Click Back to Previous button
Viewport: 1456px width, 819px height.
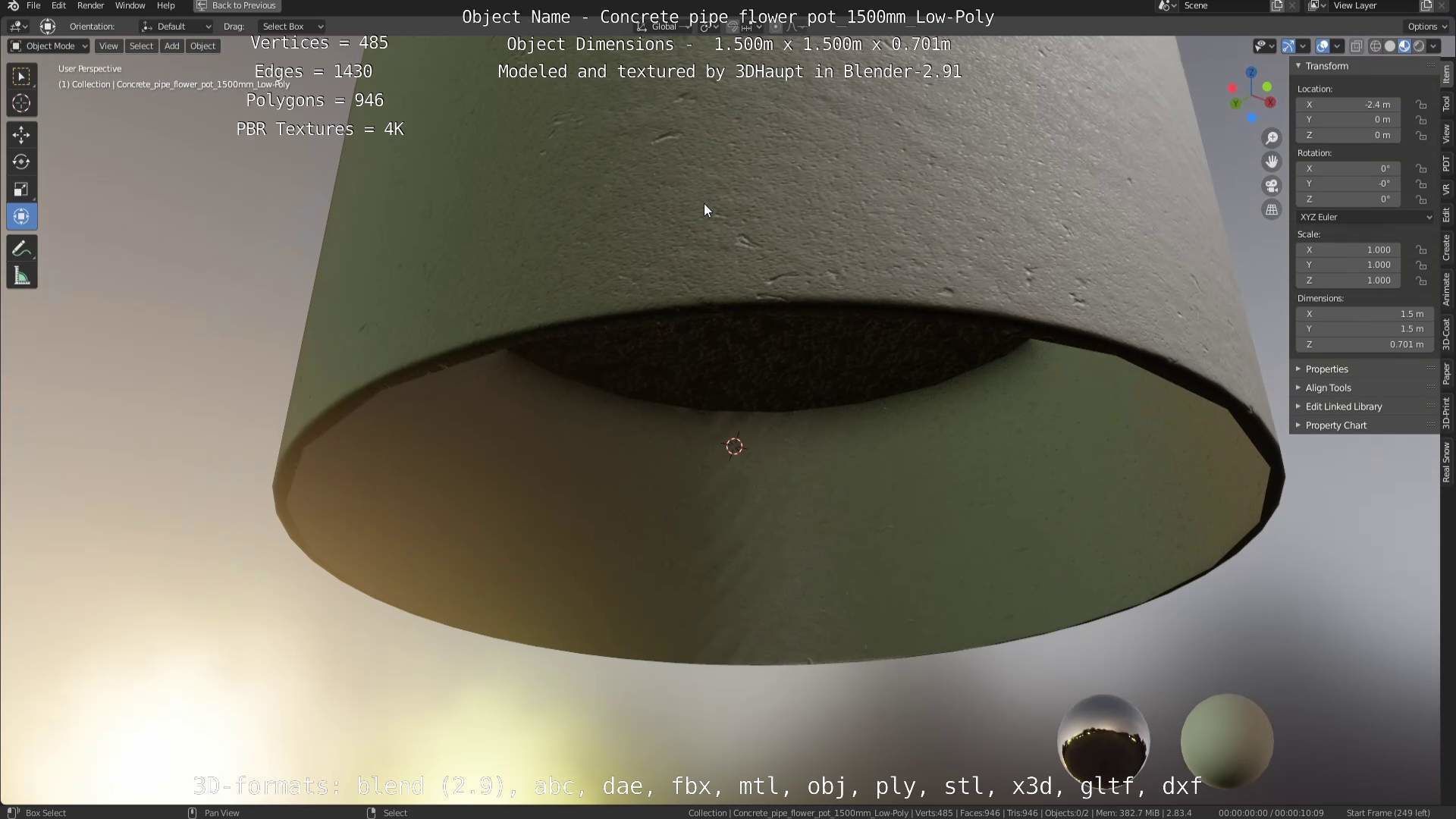tap(237, 5)
